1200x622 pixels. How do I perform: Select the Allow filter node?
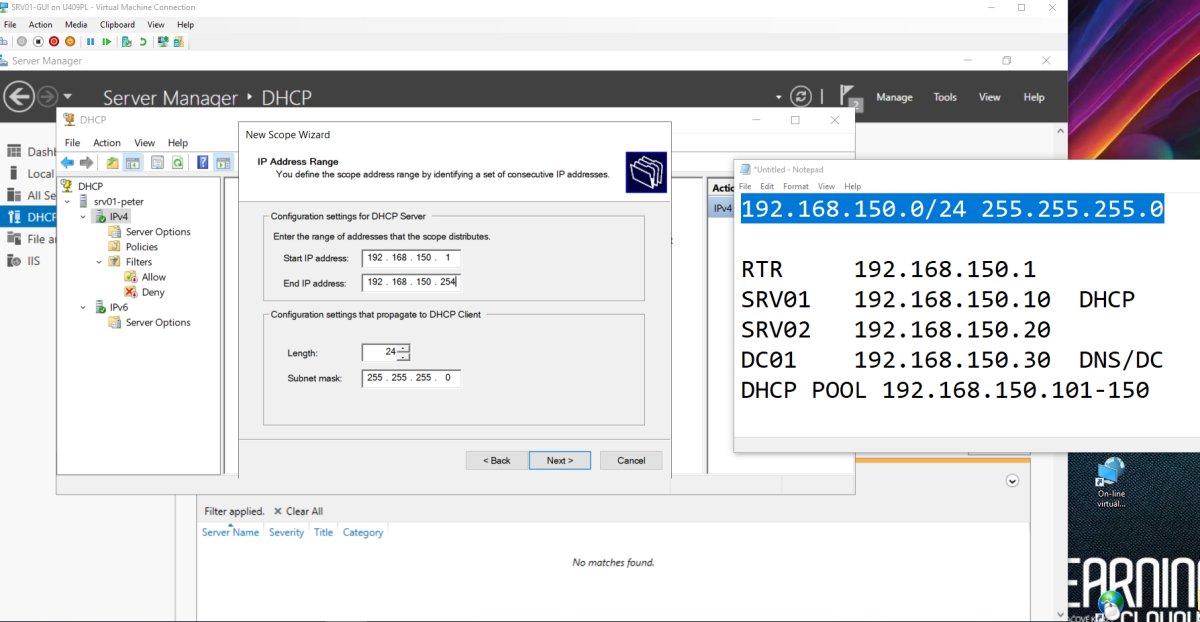coord(153,277)
